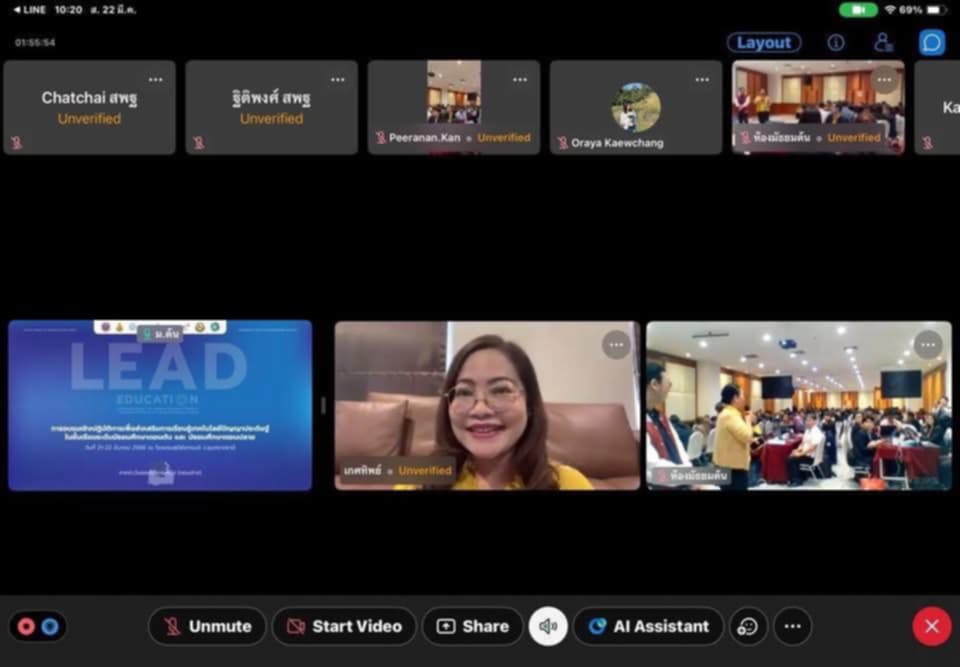
Task: Open the meeting info icon
Action: [x=835, y=43]
